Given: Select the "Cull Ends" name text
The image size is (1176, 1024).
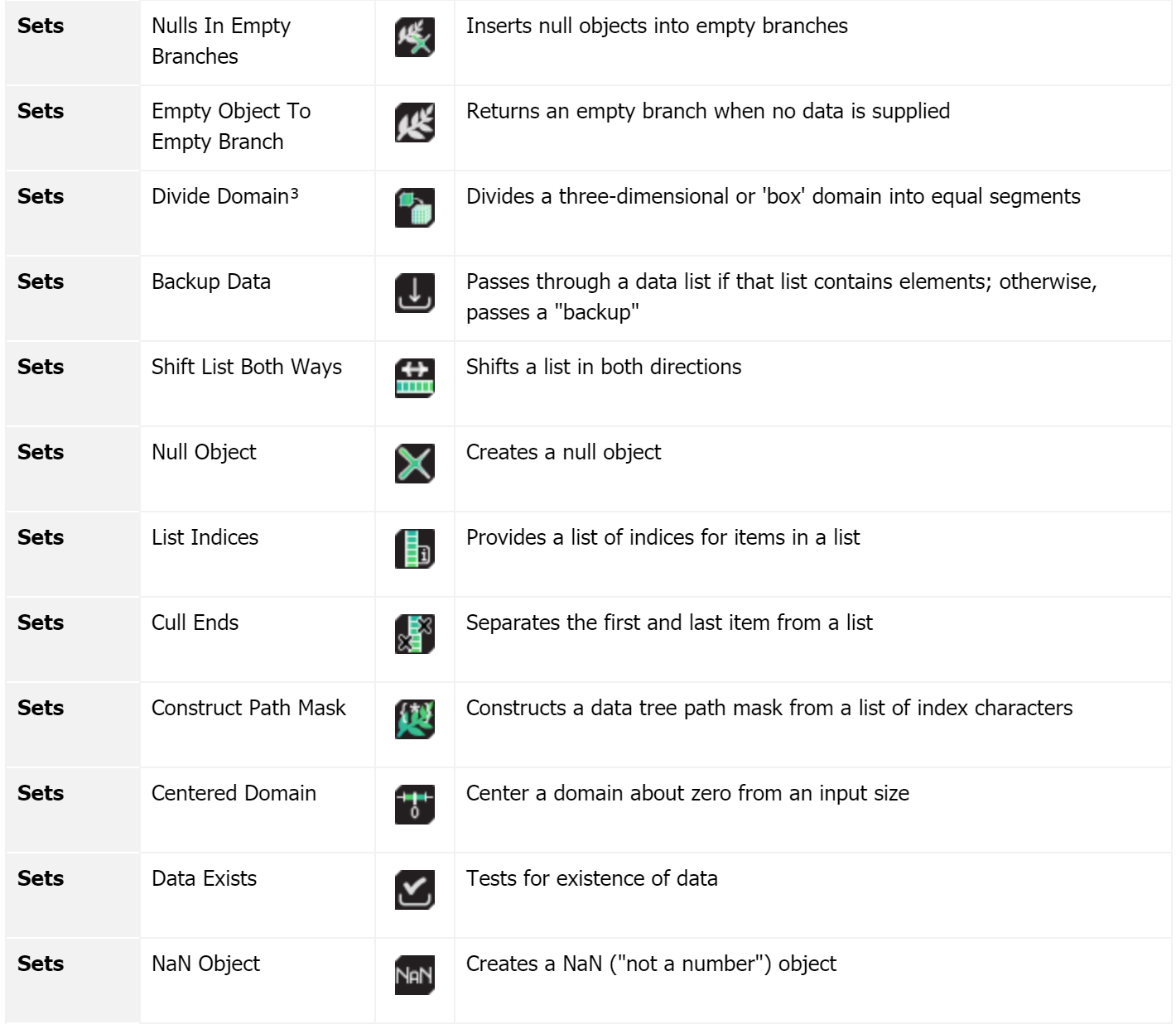Looking at the screenshot, I should tap(195, 623).
